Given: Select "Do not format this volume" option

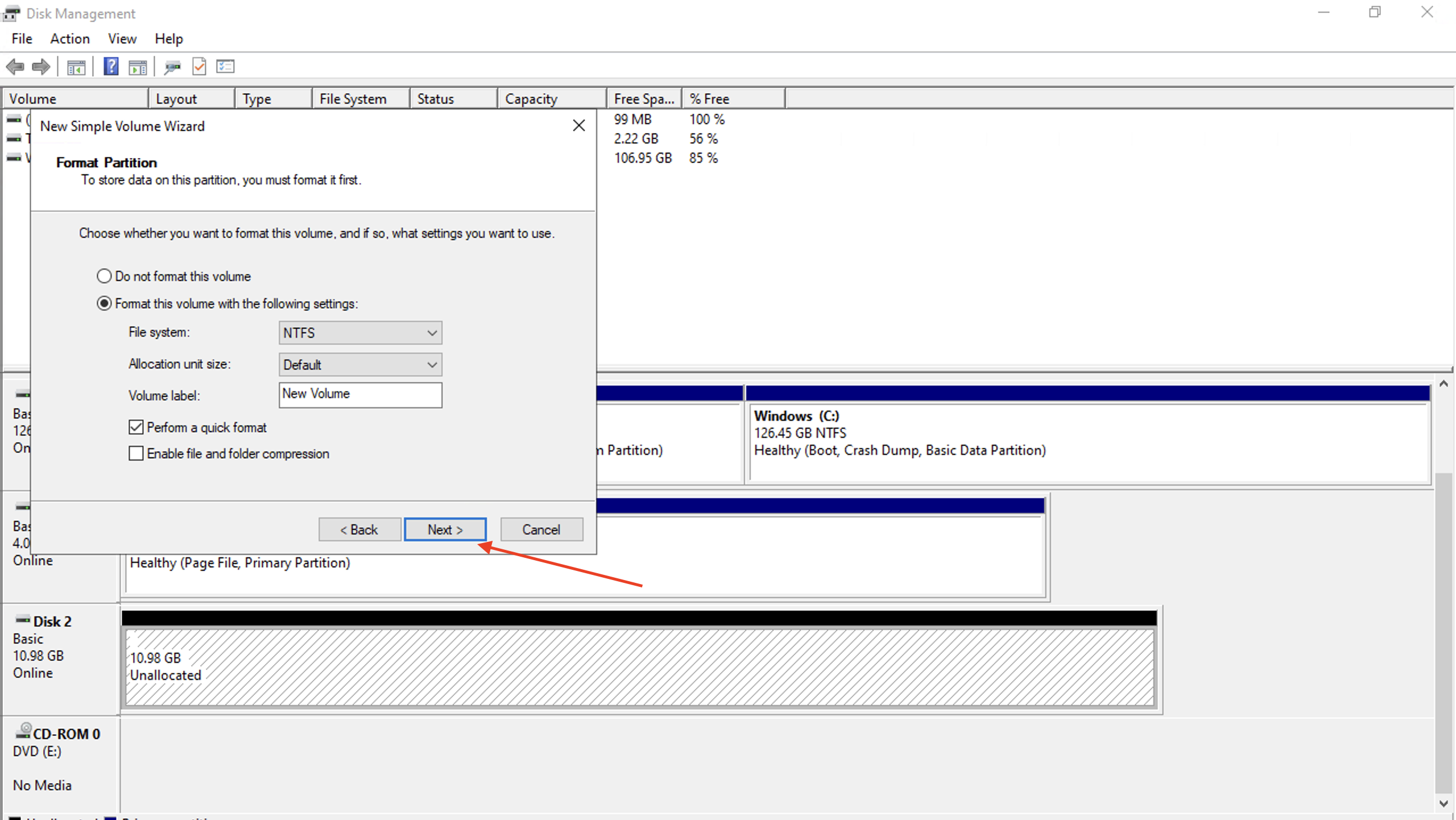Looking at the screenshot, I should 104,276.
